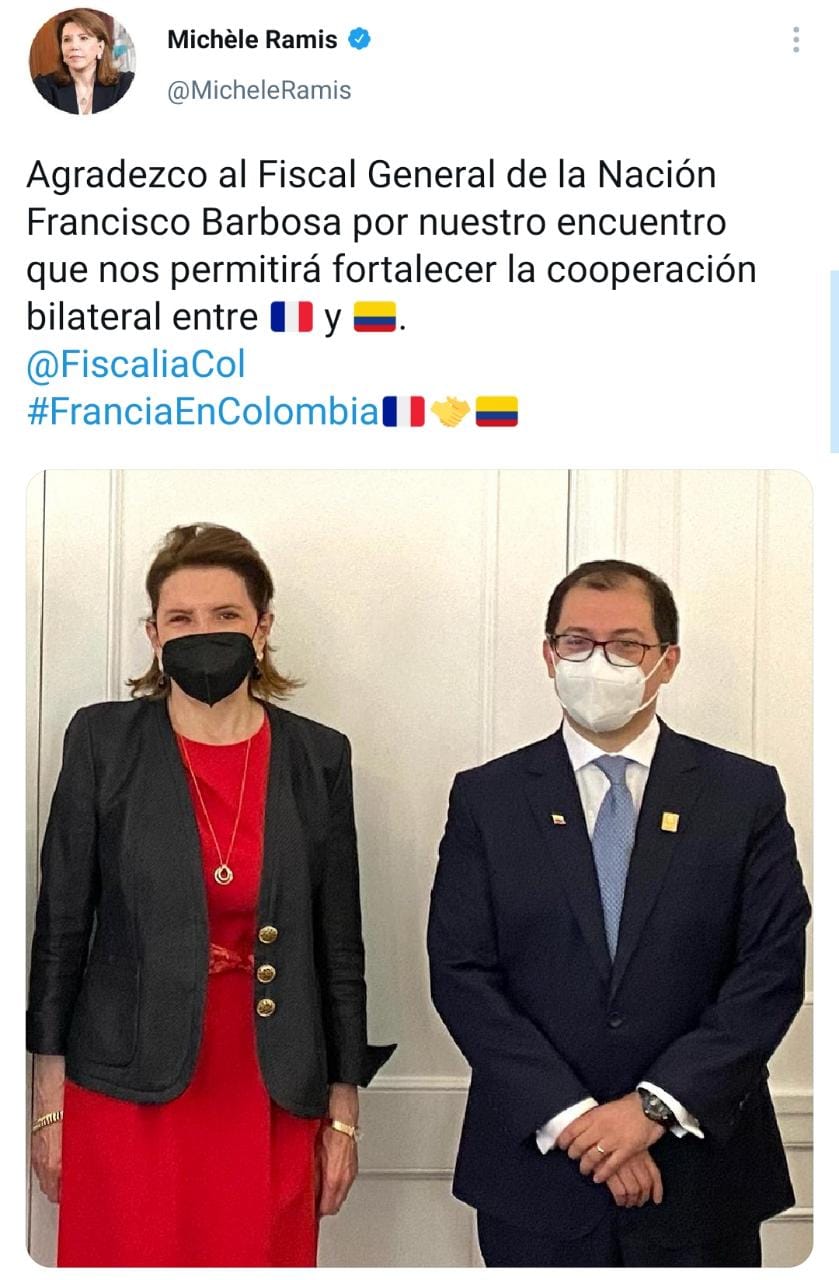Click French flag emoji after 'entre'
Image resolution: width=839 pixels, height=1280 pixels.
point(291,318)
